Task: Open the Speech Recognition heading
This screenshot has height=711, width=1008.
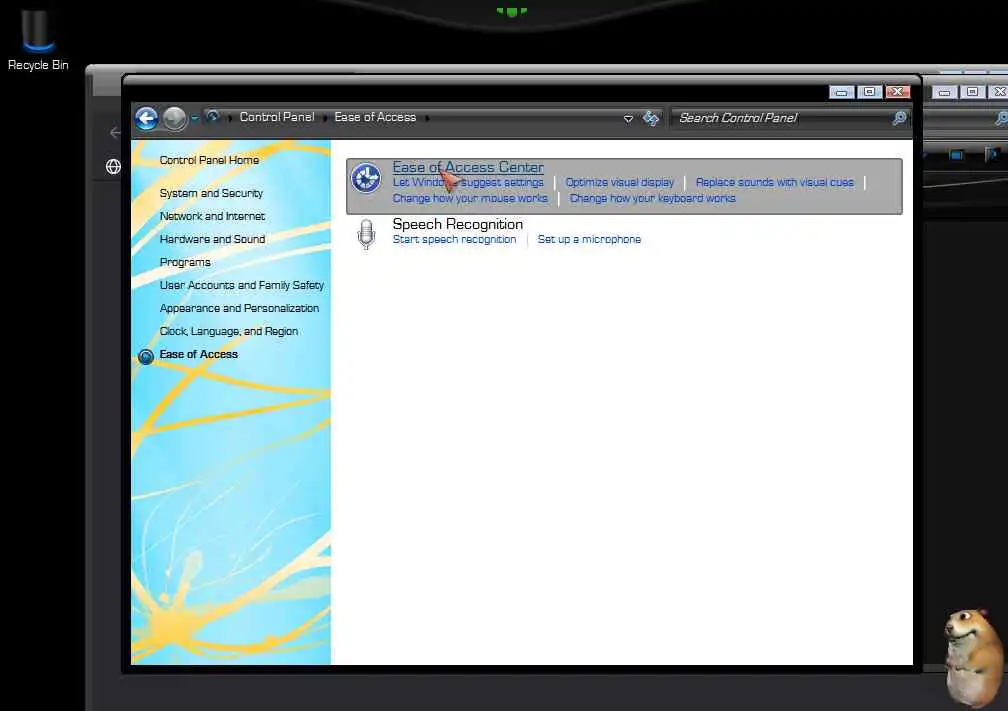Action: tap(458, 224)
